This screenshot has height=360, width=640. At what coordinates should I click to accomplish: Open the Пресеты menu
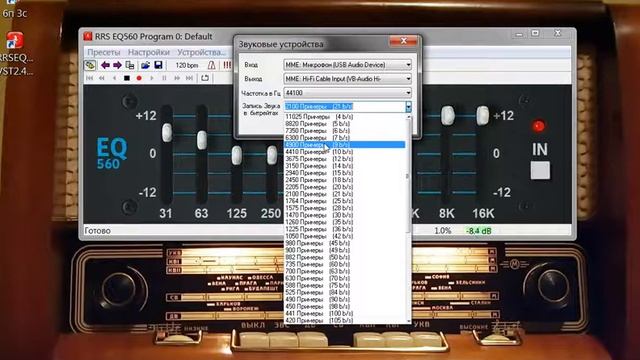point(104,52)
